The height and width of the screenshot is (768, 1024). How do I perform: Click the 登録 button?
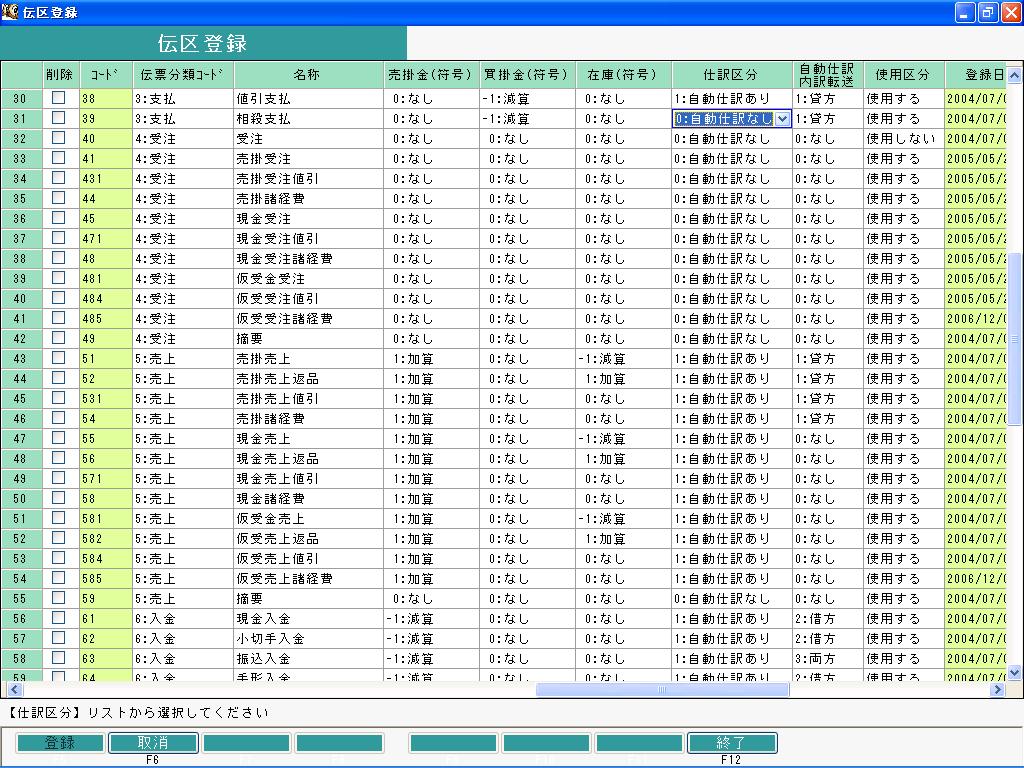[60, 743]
